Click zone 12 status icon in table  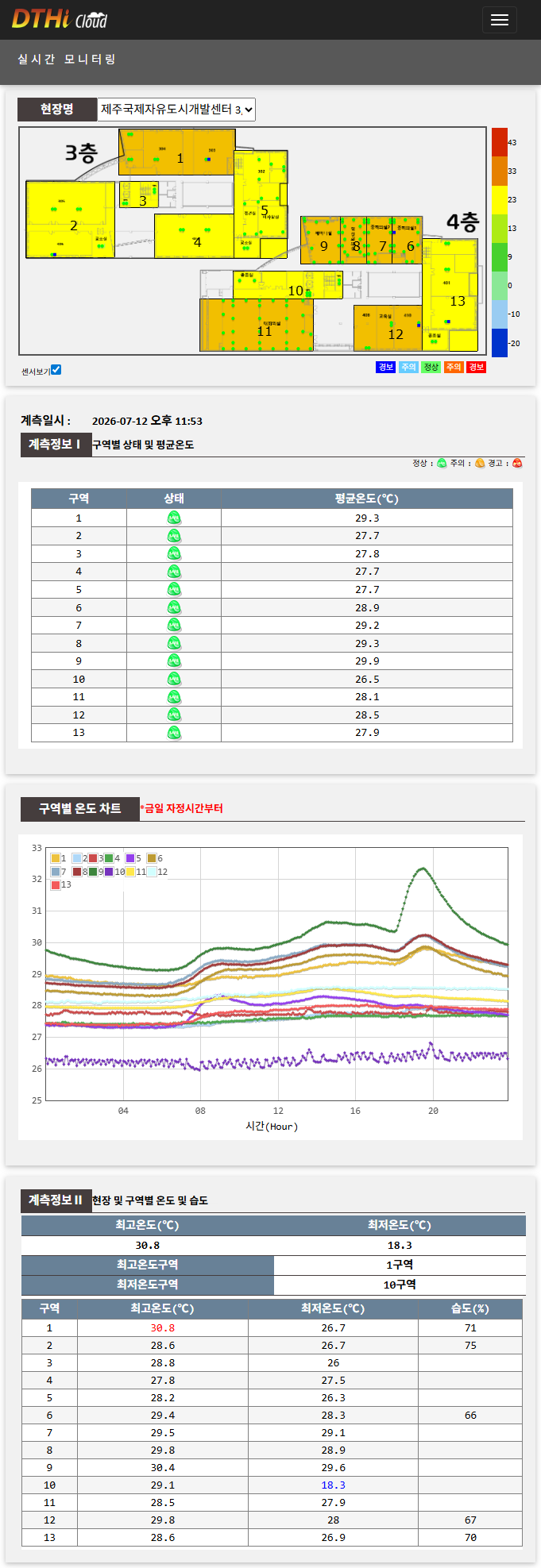(x=174, y=715)
